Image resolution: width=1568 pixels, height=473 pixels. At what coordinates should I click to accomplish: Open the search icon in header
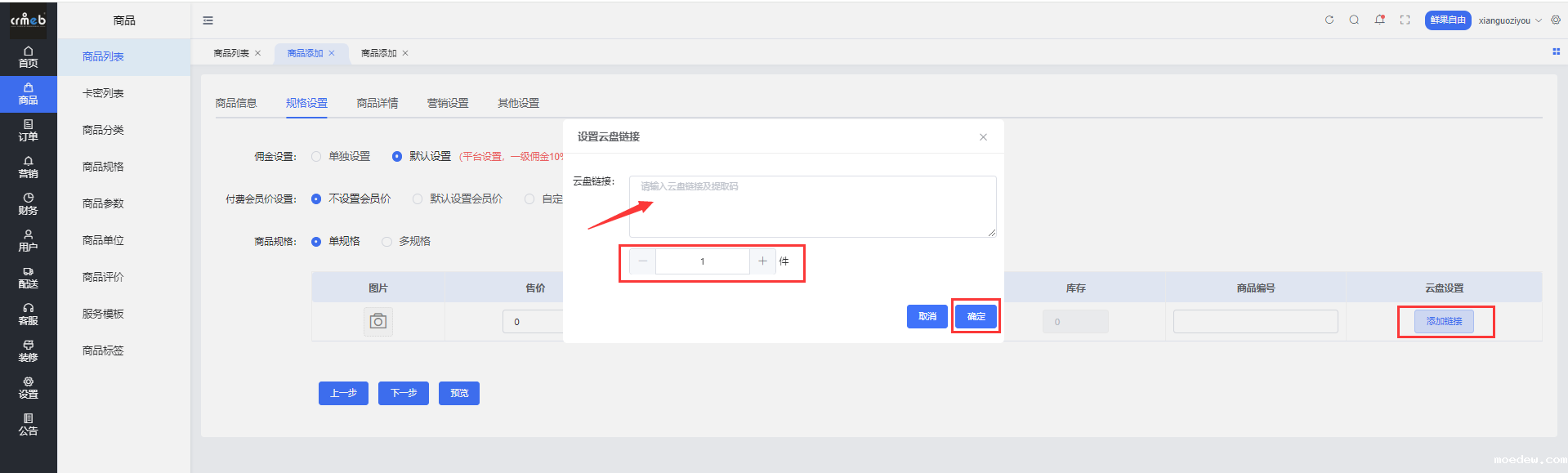click(x=1354, y=20)
